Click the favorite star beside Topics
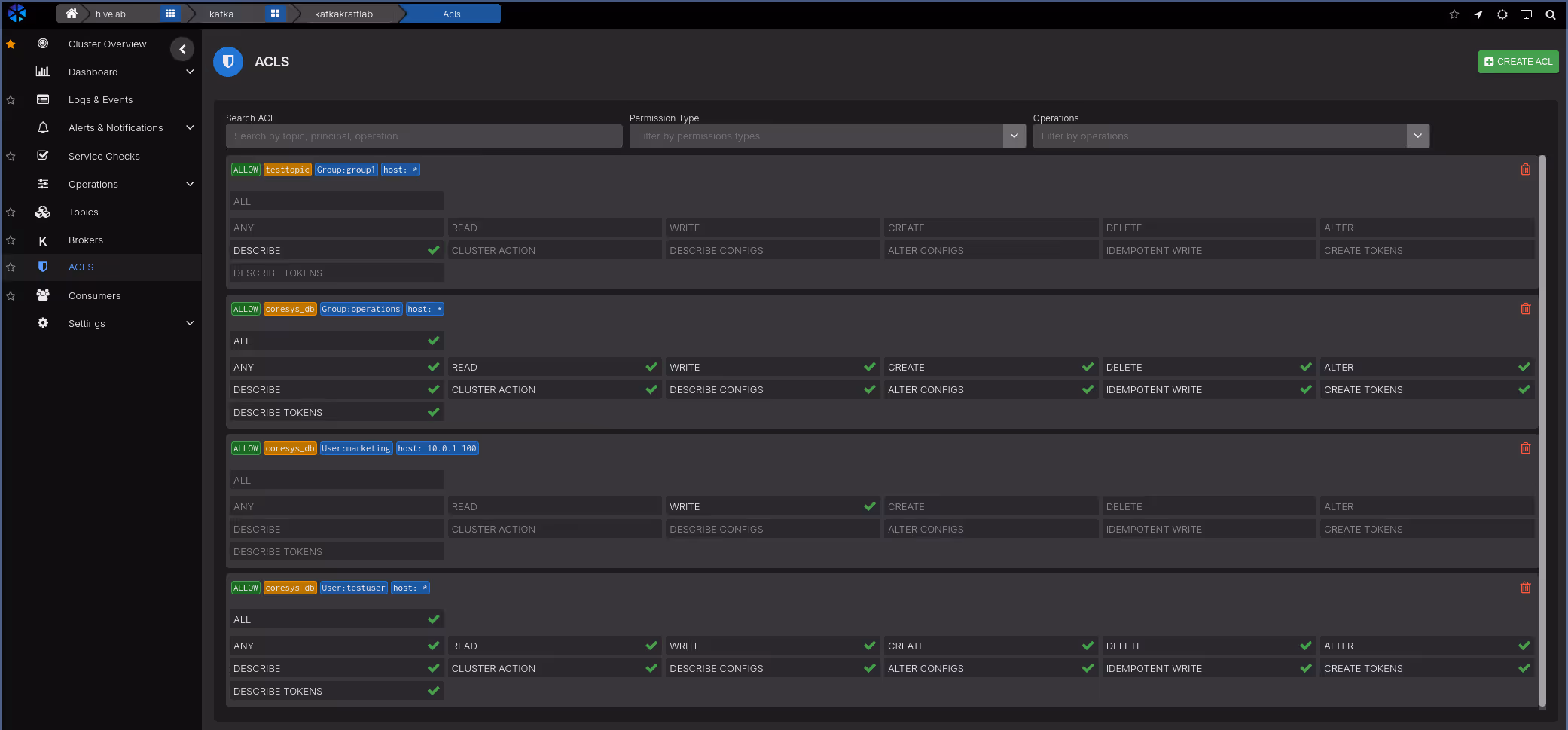 (x=11, y=212)
